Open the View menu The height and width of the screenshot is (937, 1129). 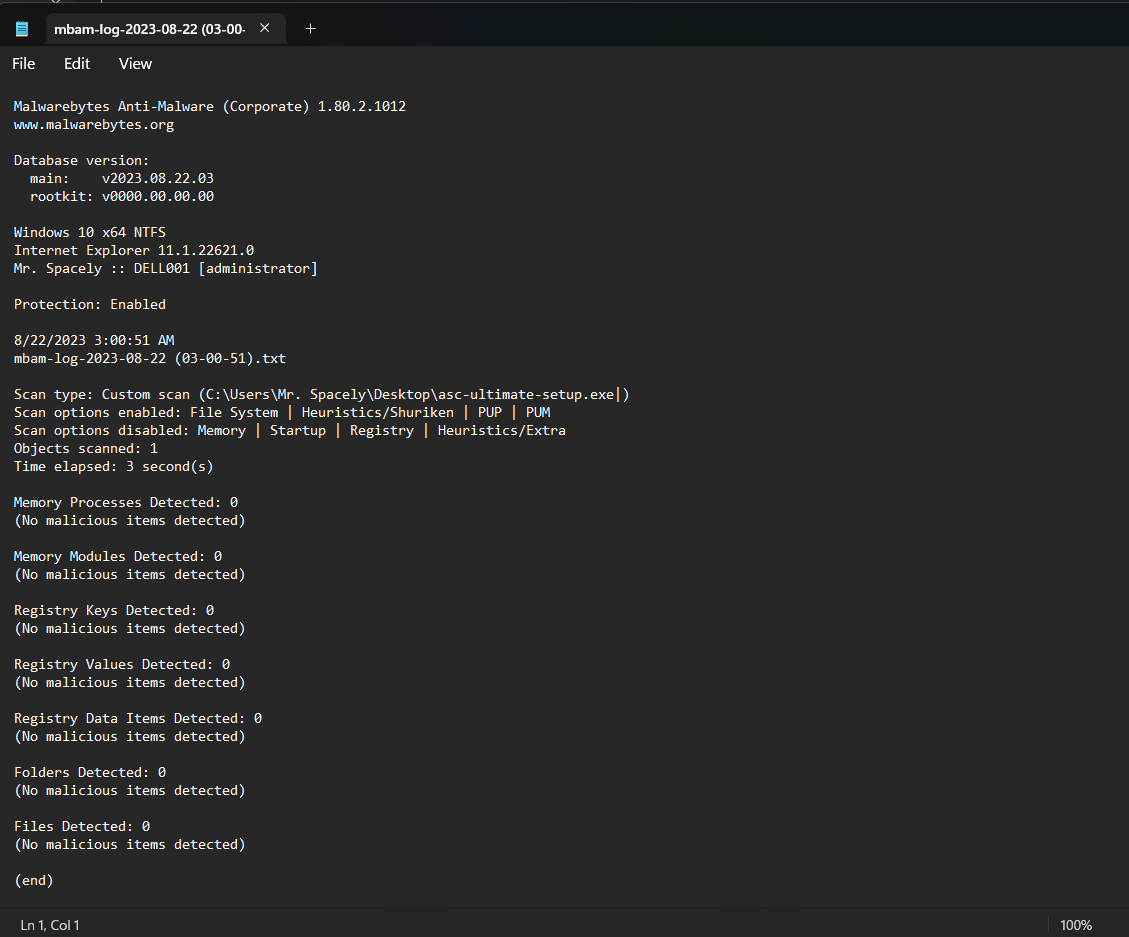(x=135, y=63)
